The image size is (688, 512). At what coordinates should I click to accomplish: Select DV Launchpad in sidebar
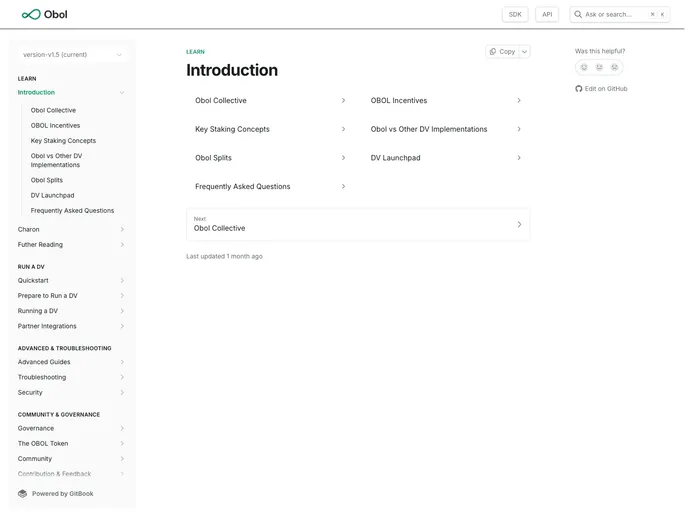click(x=52, y=195)
